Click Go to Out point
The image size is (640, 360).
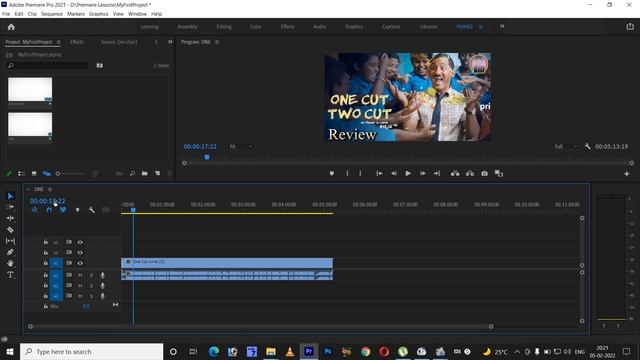coord(437,173)
